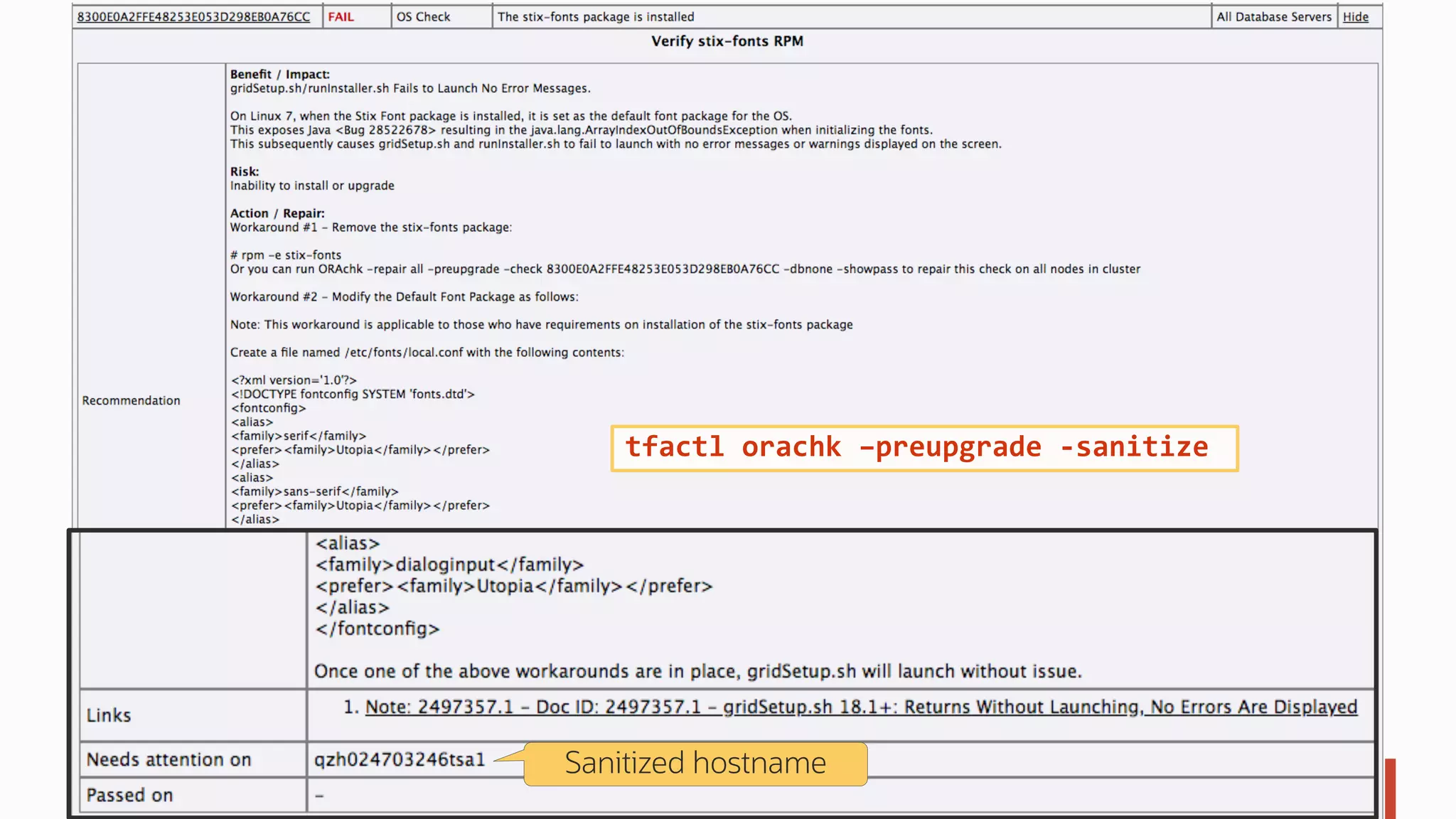The width and height of the screenshot is (1456, 819).
Task: Select the ORAchk -repair all command line
Action: coord(685,269)
